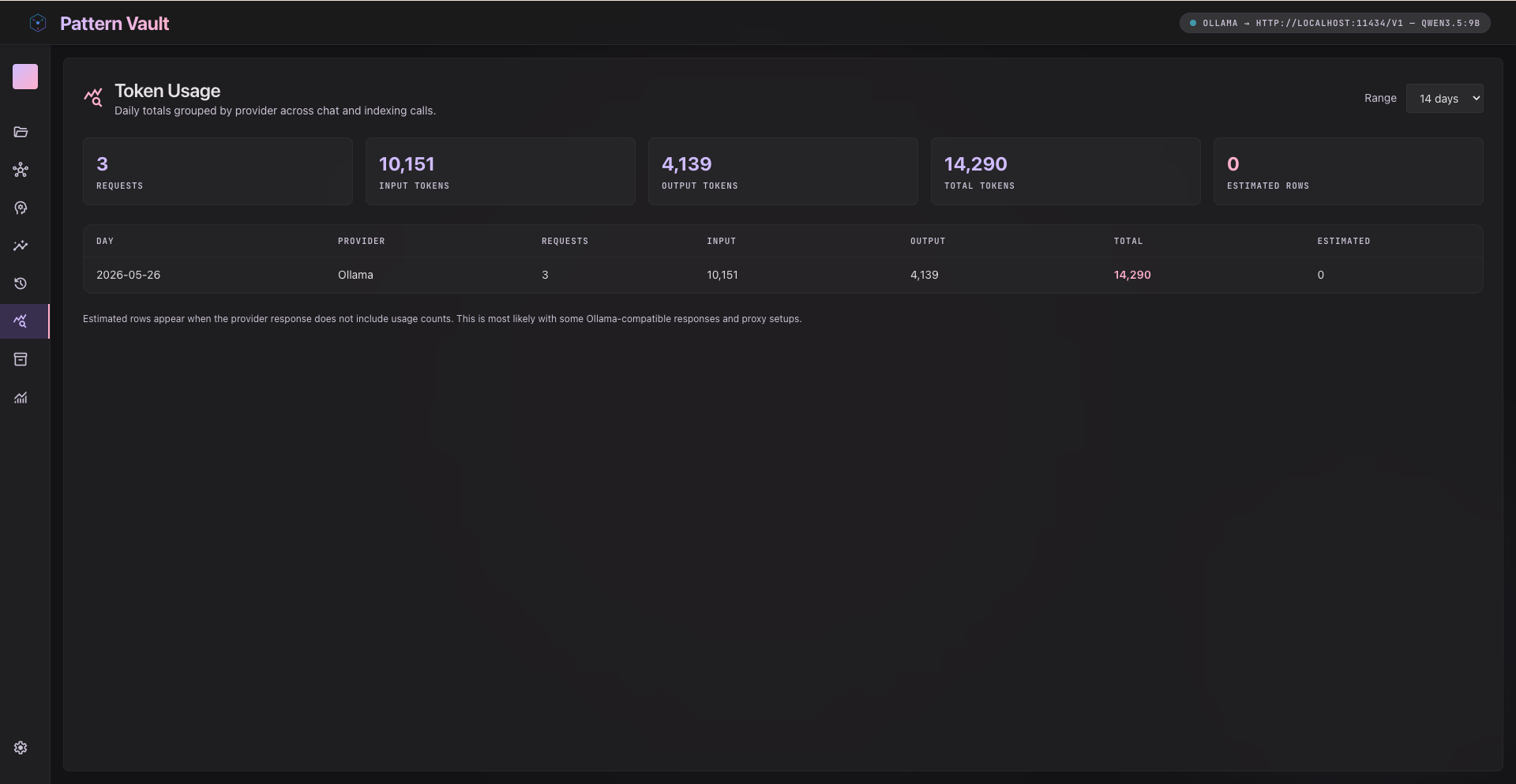This screenshot has width=1516, height=784.
Task: Click the Requests summary card
Action: point(218,171)
